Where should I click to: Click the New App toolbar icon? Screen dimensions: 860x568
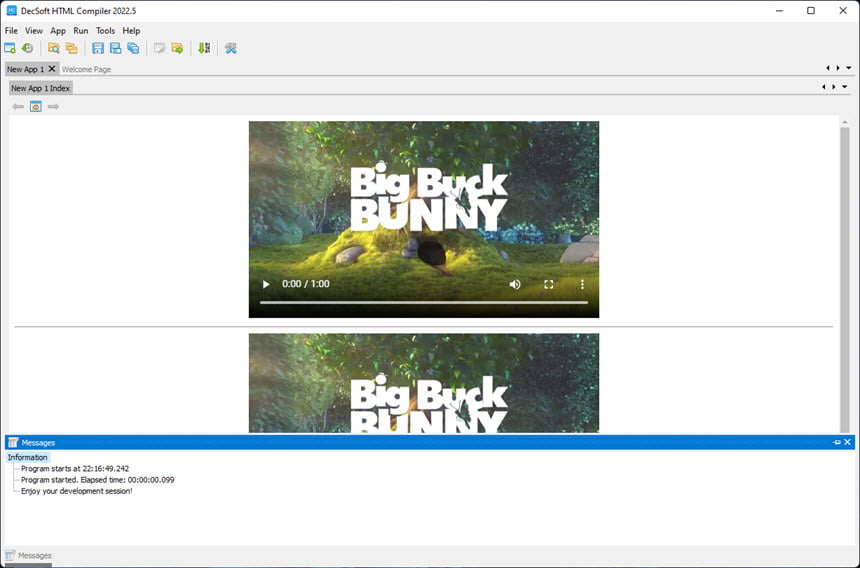point(10,48)
